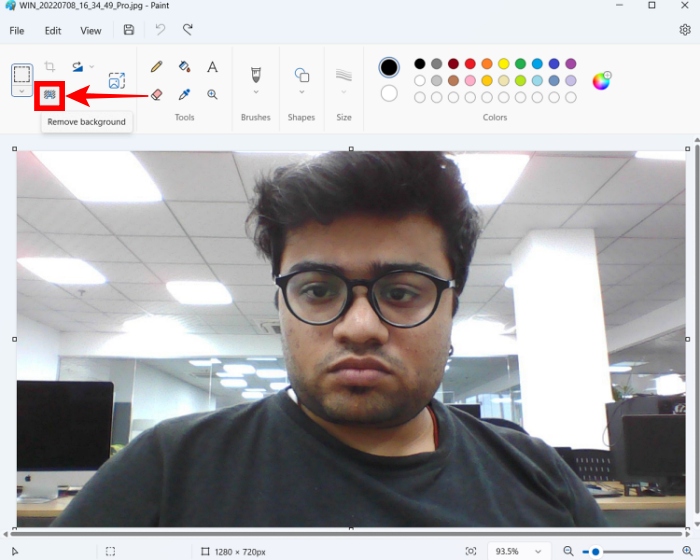The image size is (700, 560).
Task: Select the rectangular selection tool
Action: (21, 74)
